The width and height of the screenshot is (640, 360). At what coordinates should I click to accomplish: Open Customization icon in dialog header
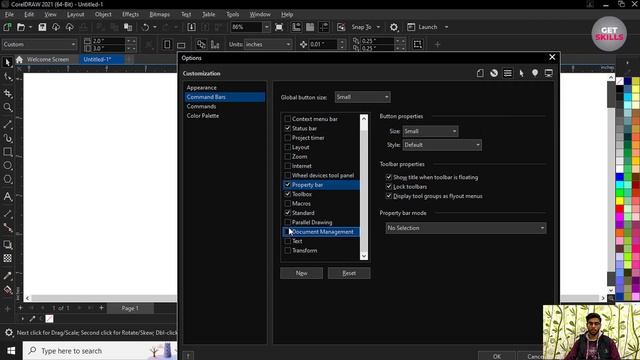(507, 73)
